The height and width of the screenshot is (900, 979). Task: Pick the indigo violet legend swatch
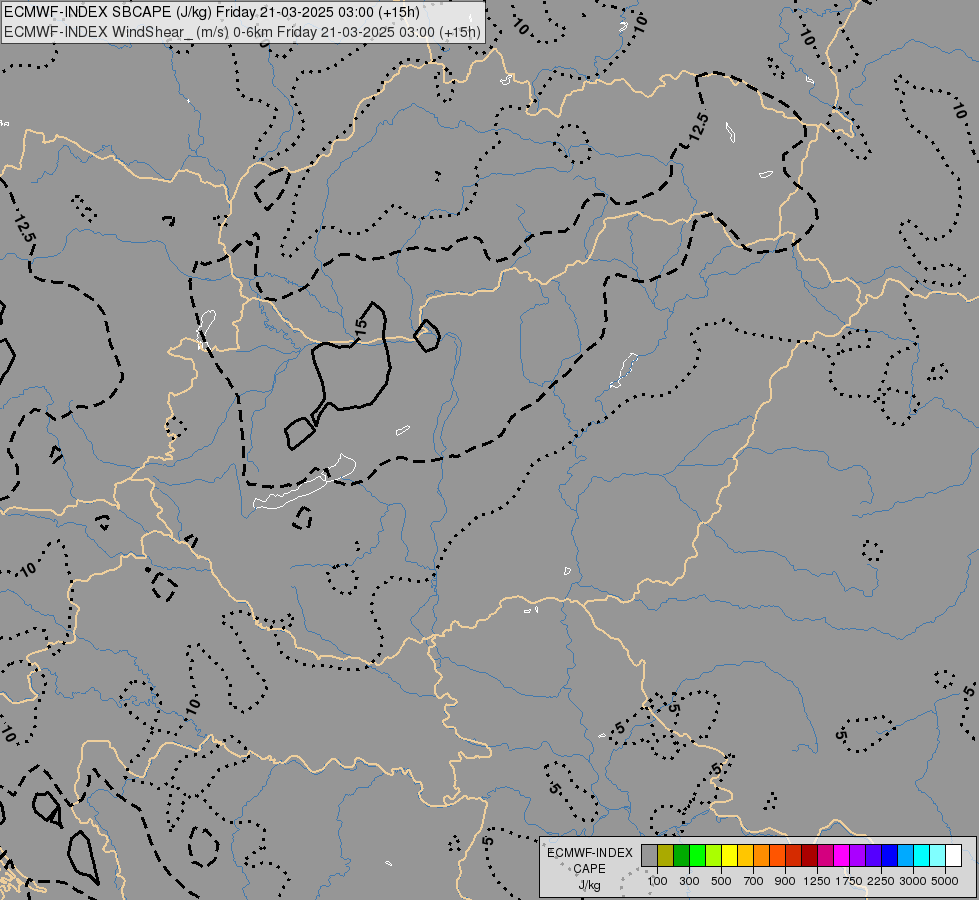click(x=873, y=855)
